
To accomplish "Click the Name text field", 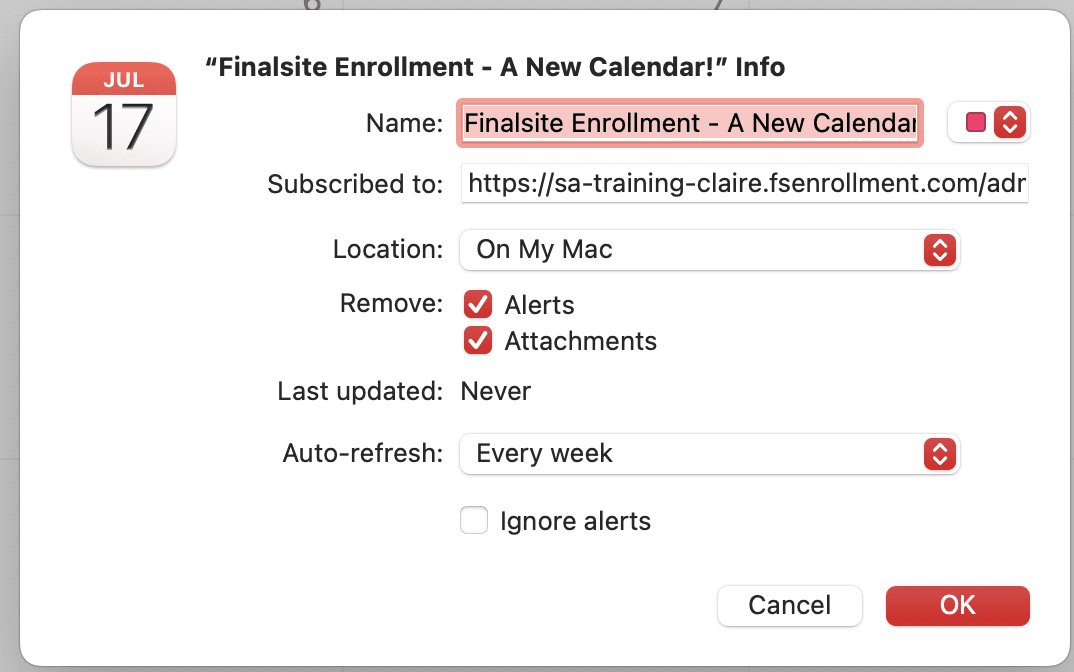I will click(690, 123).
